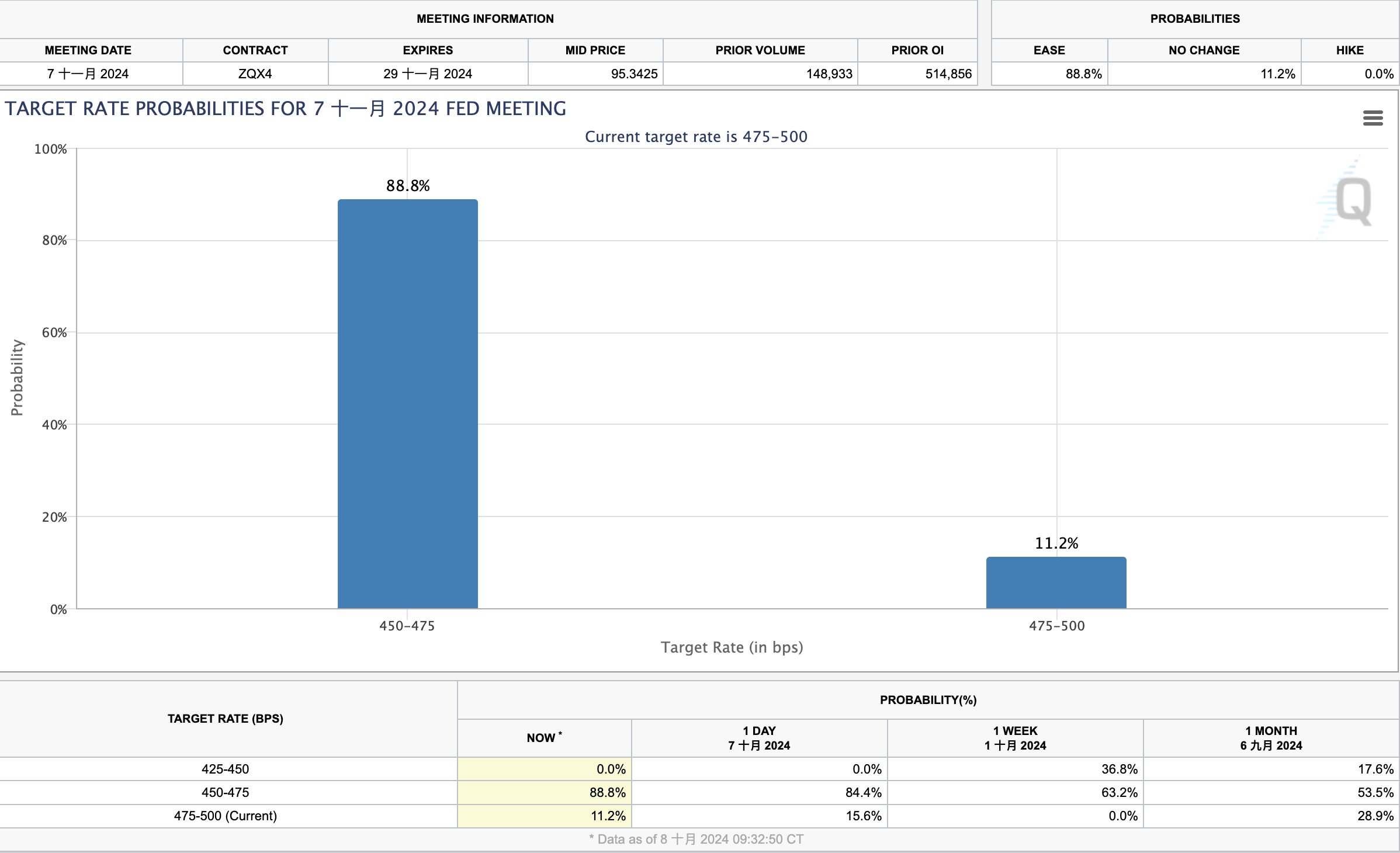This screenshot has width=1400, height=853.
Task: Click the 475-500 (Current) row label
Action: [x=226, y=816]
